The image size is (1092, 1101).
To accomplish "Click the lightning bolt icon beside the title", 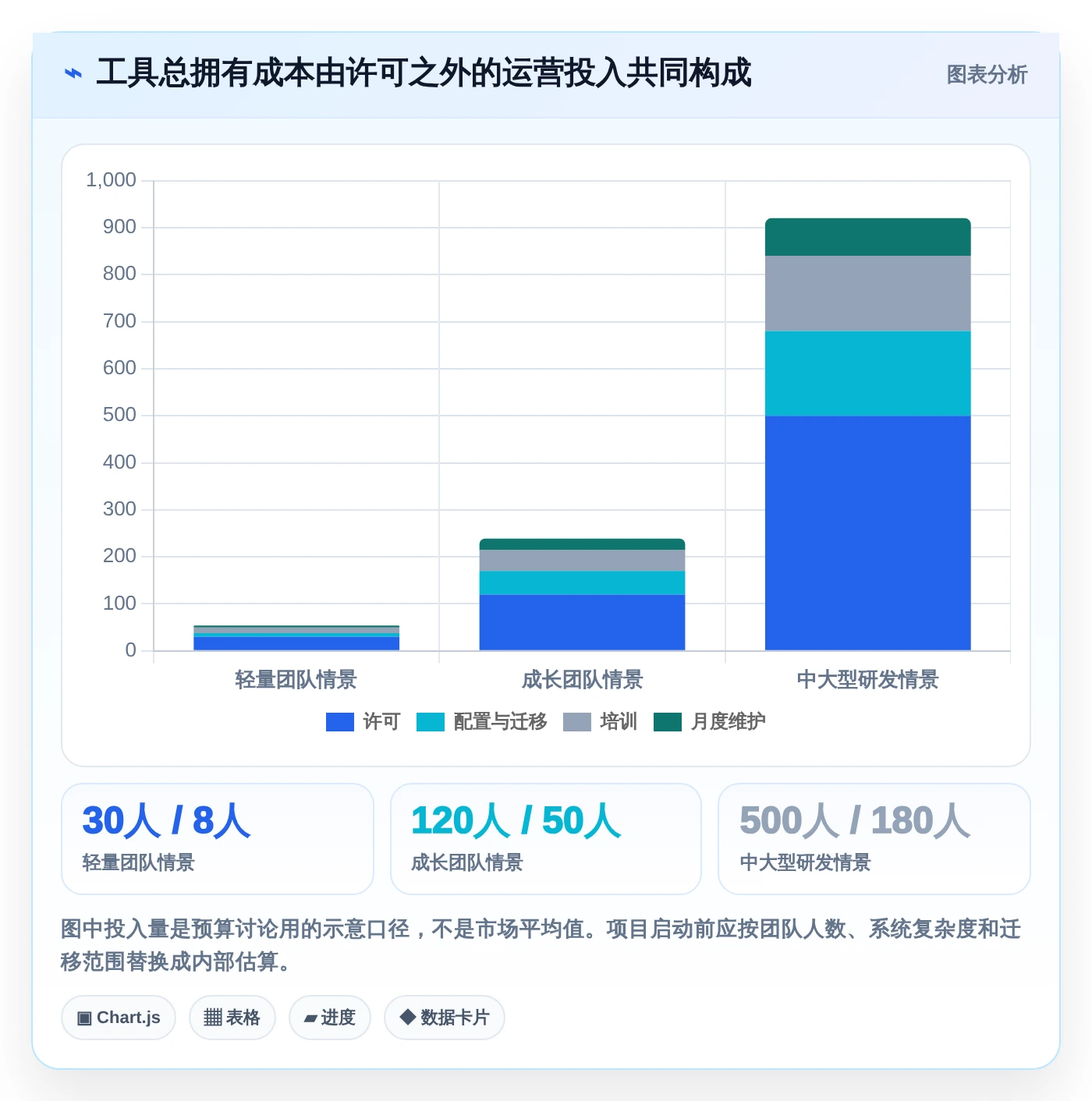I will (x=73, y=74).
